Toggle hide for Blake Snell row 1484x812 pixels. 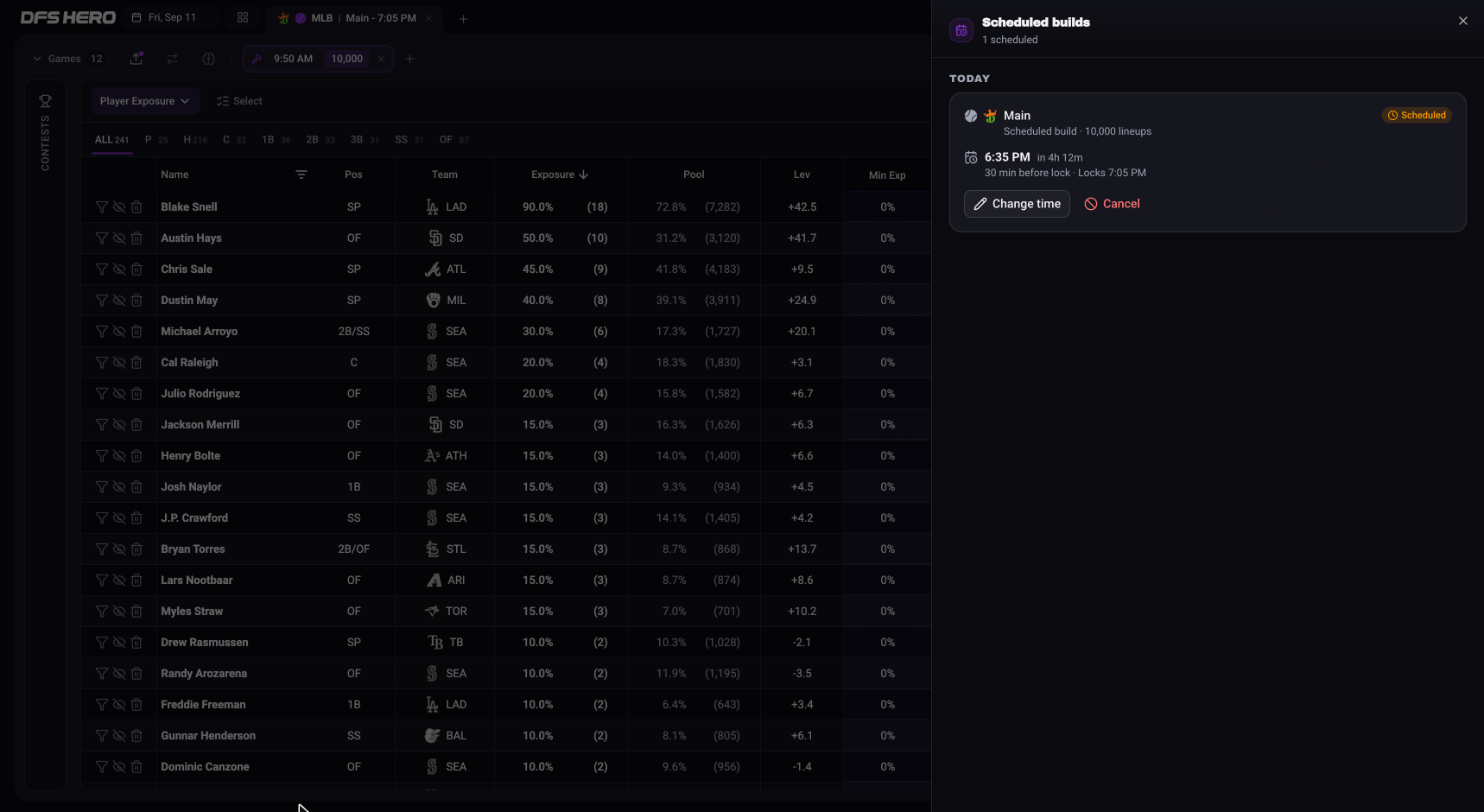point(119,207)
